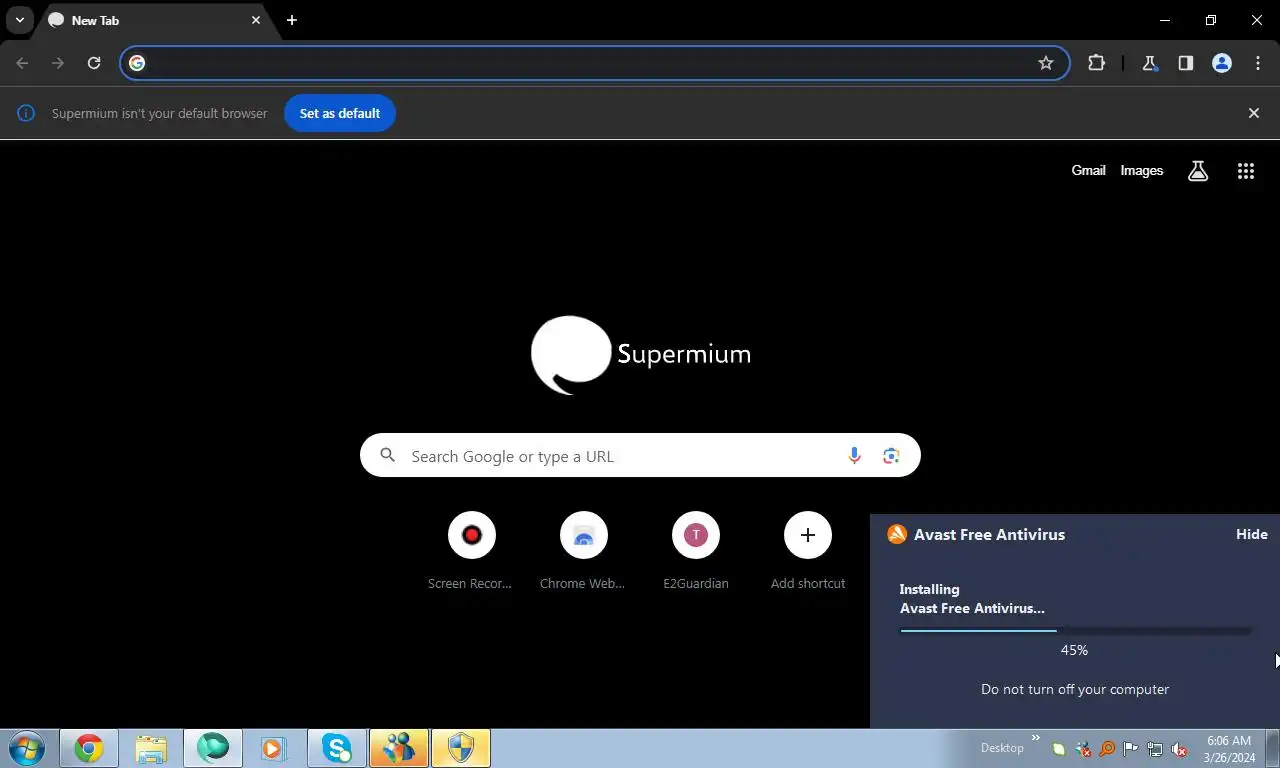Open the installer shield taskbar button
The height and width of the screenshot is (768, 1280).
pos(461,748)
